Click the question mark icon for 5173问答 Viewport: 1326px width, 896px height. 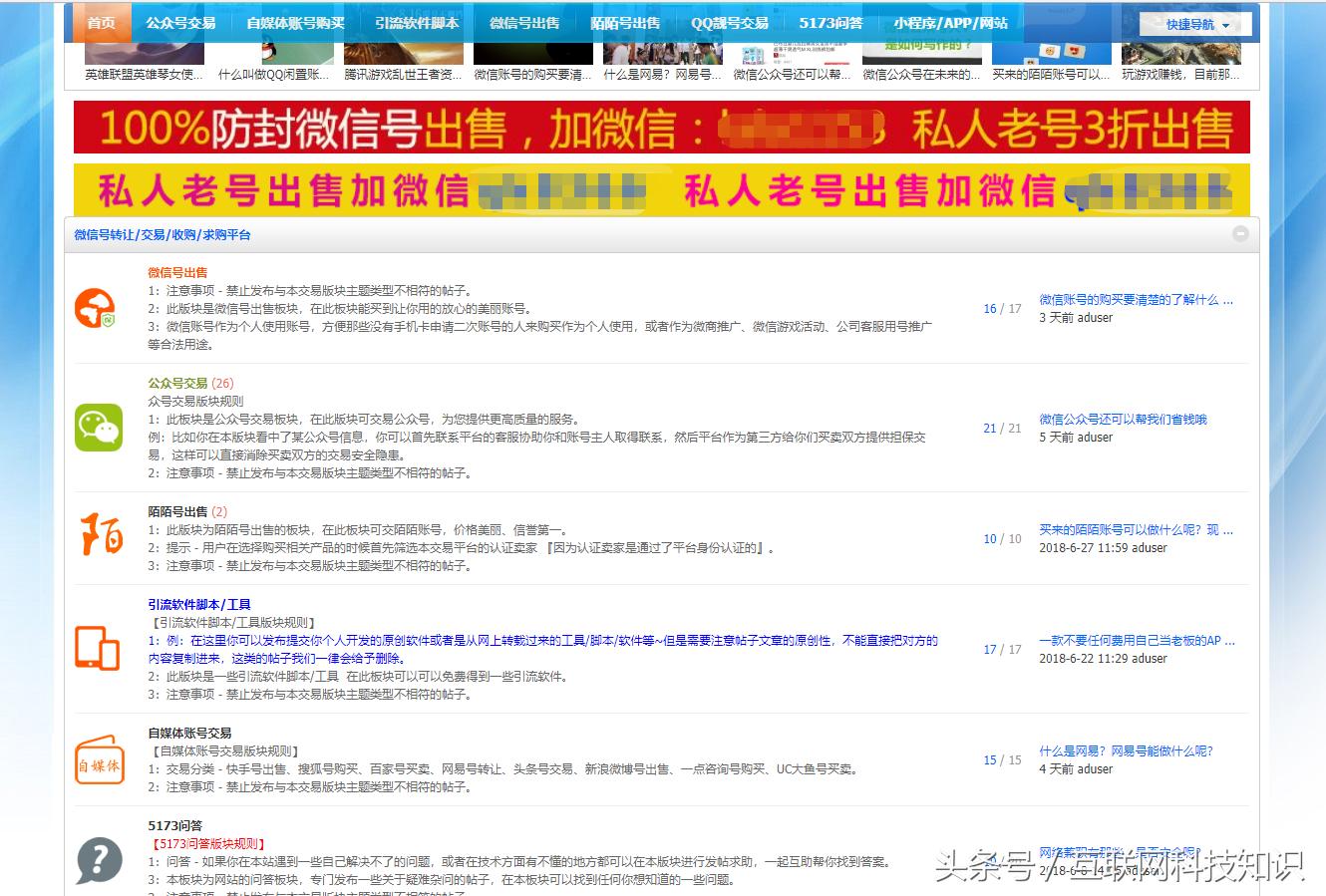[x=94, y=859]
